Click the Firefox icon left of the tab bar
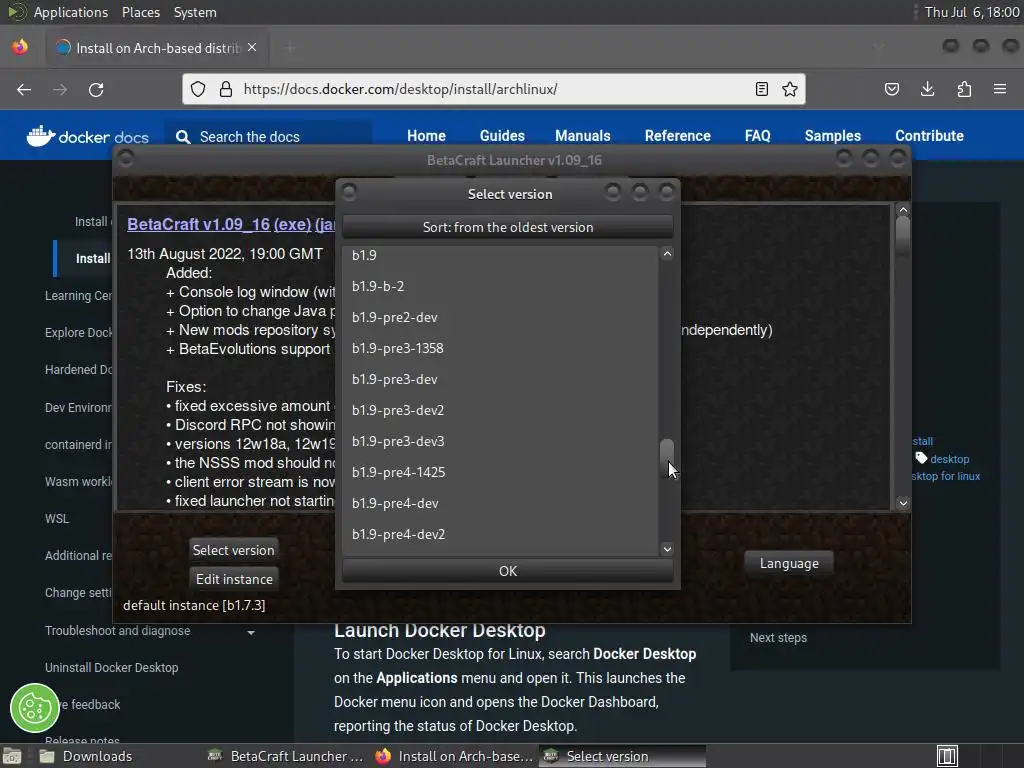This screenshot has height=768, width=1024. [20, 47]
